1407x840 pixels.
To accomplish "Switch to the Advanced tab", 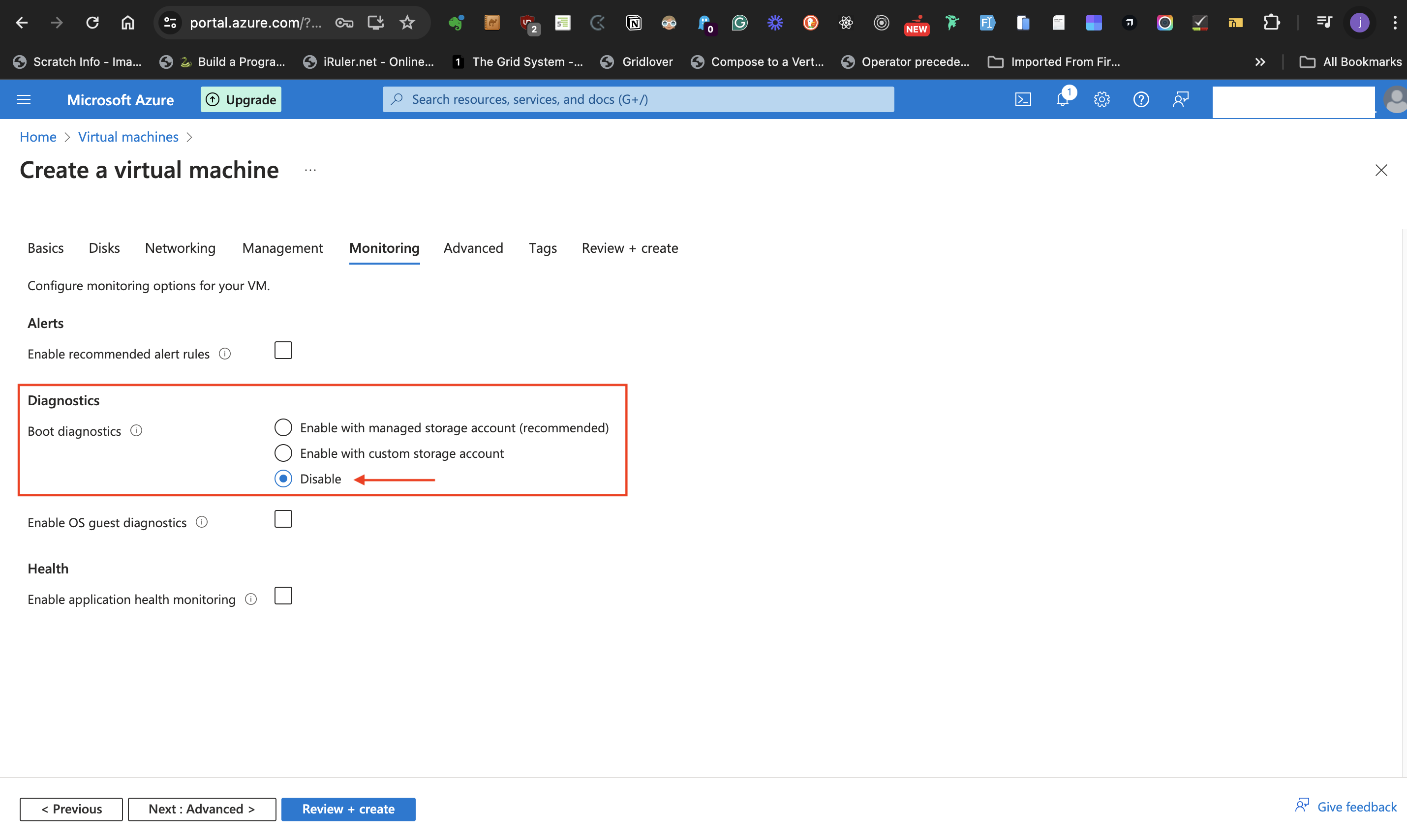I will pos(473,248).
